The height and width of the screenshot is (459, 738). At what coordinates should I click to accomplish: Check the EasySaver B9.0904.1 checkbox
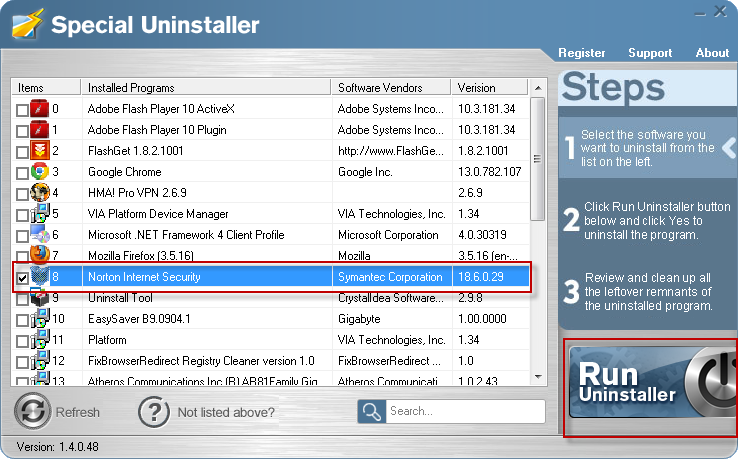pyautogui.click(x=22, y=320)
